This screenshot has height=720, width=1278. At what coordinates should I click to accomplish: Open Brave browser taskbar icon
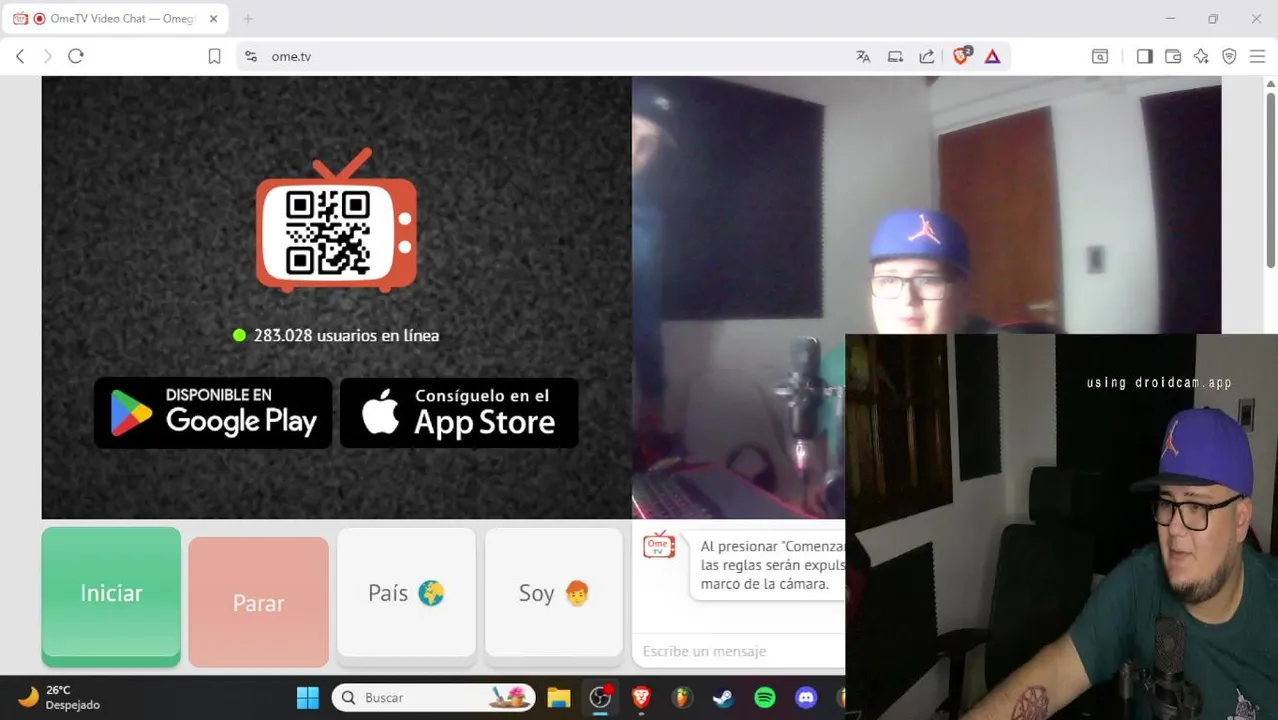coord(641,697)
